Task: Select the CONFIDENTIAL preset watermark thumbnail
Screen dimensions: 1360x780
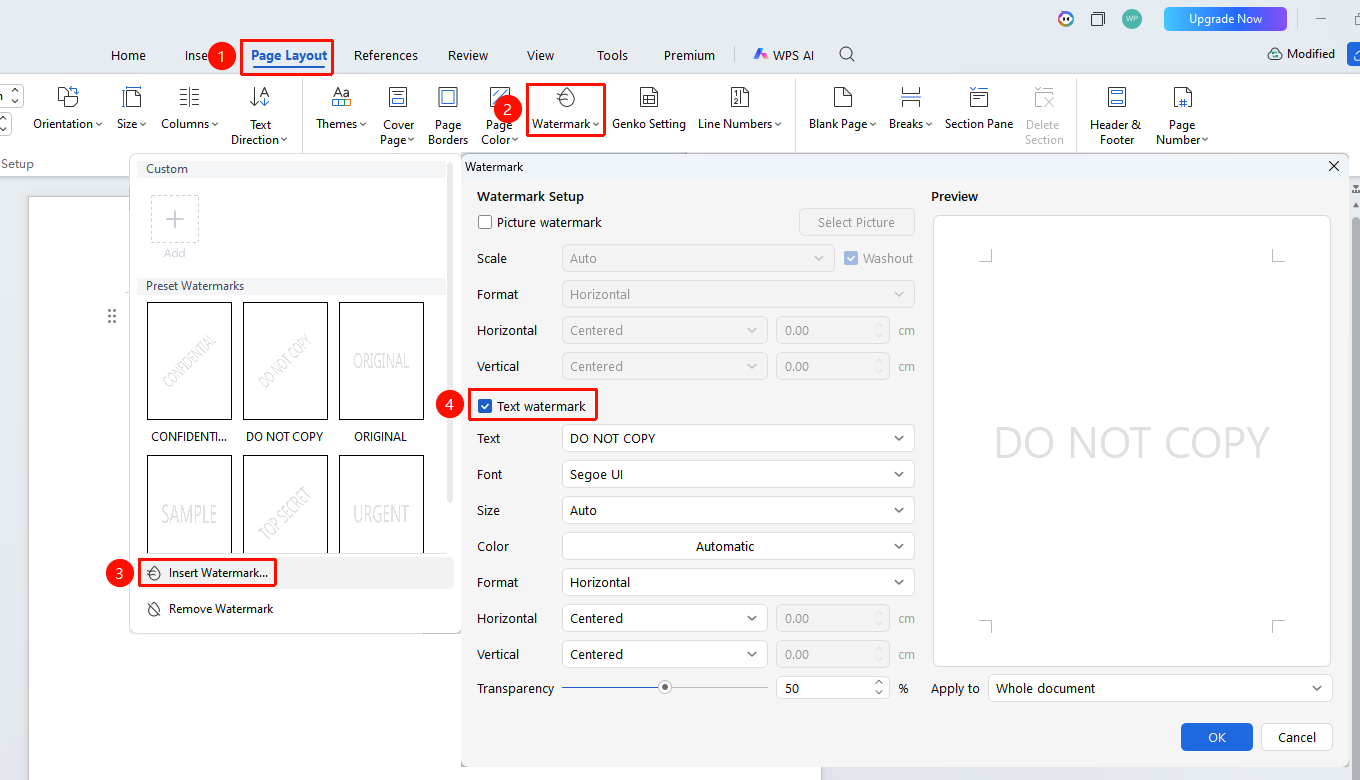Action: coord(189,361)
